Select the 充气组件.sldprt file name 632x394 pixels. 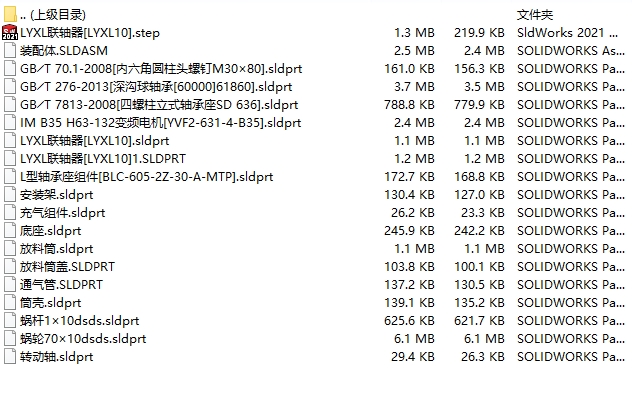62,213
